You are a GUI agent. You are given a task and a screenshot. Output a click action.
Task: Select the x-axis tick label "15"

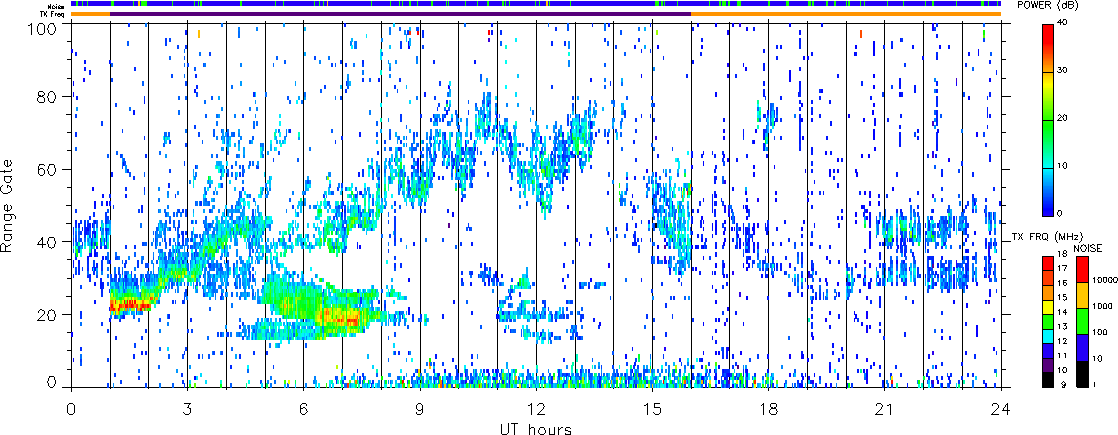pyautogui.click(x=652, y=409)
